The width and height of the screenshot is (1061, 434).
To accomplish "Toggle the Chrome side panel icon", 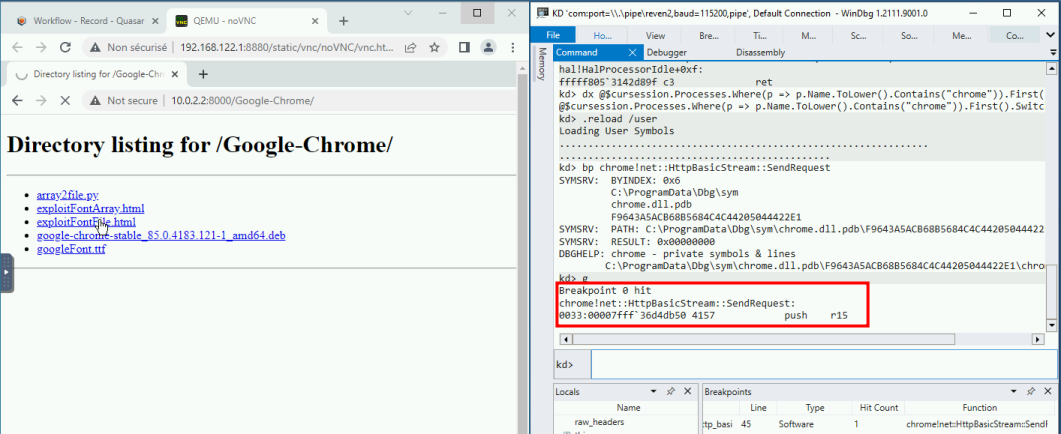I will [x=464, y=47].
